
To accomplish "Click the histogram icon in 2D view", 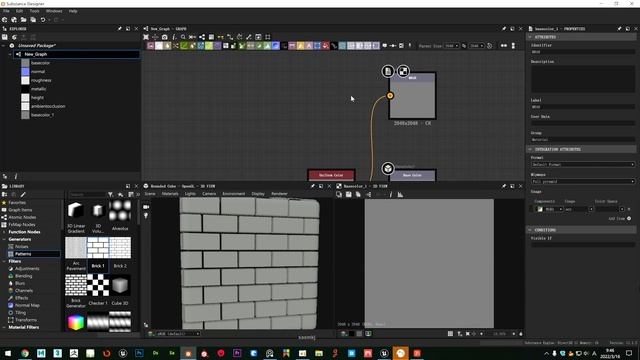I will pos(400,195).
